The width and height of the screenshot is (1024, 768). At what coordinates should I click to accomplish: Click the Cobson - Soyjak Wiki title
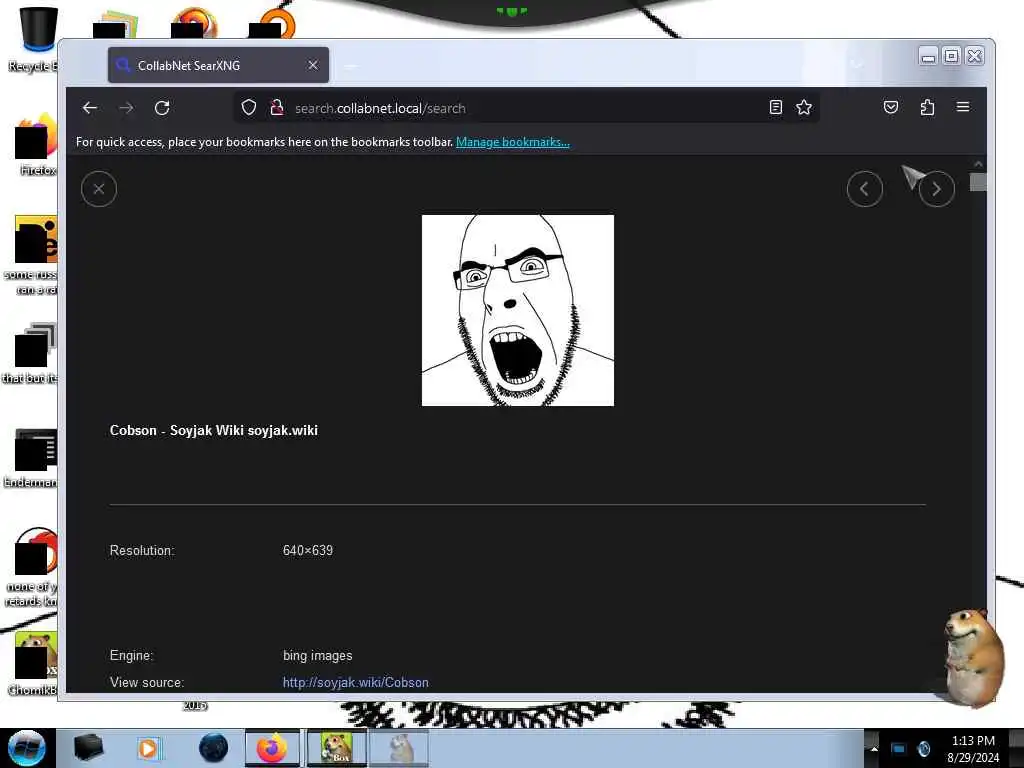pyautogui.click(x=214, y=430)
